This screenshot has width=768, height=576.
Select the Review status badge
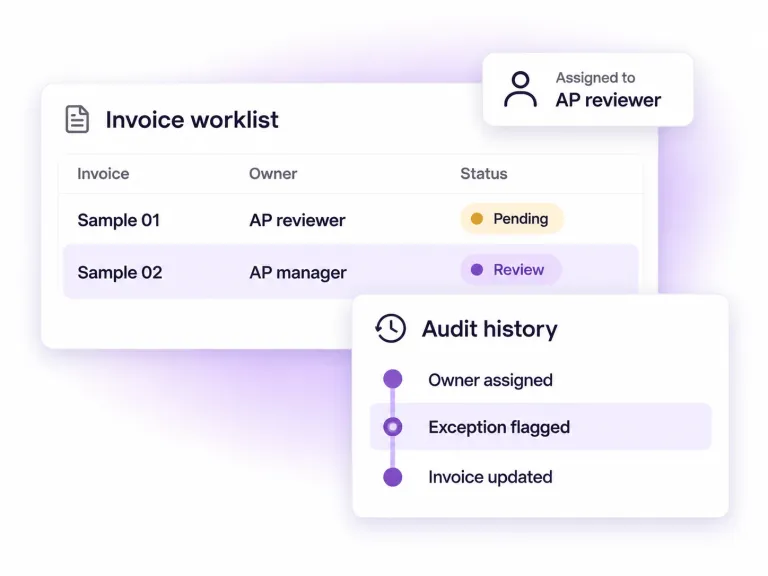[510, 269]
